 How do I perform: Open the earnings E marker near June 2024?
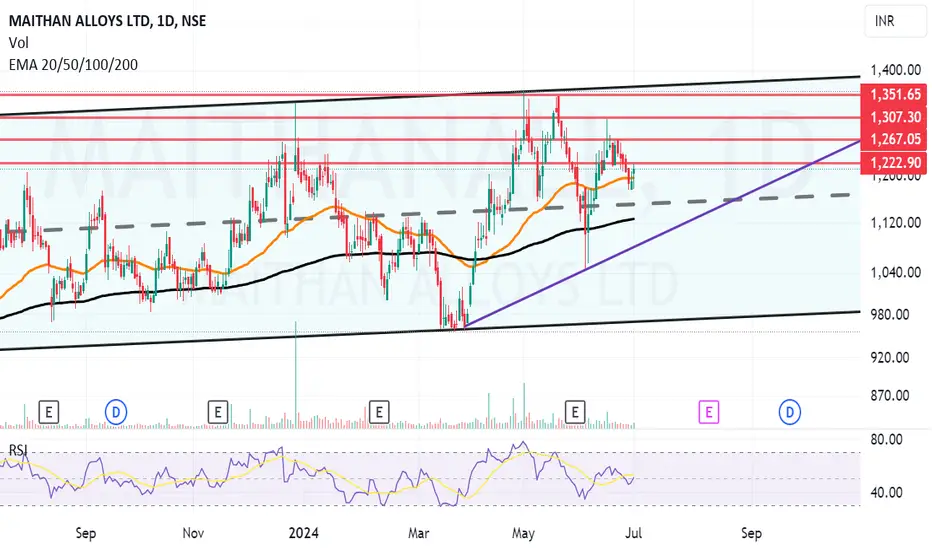(575, 411)
